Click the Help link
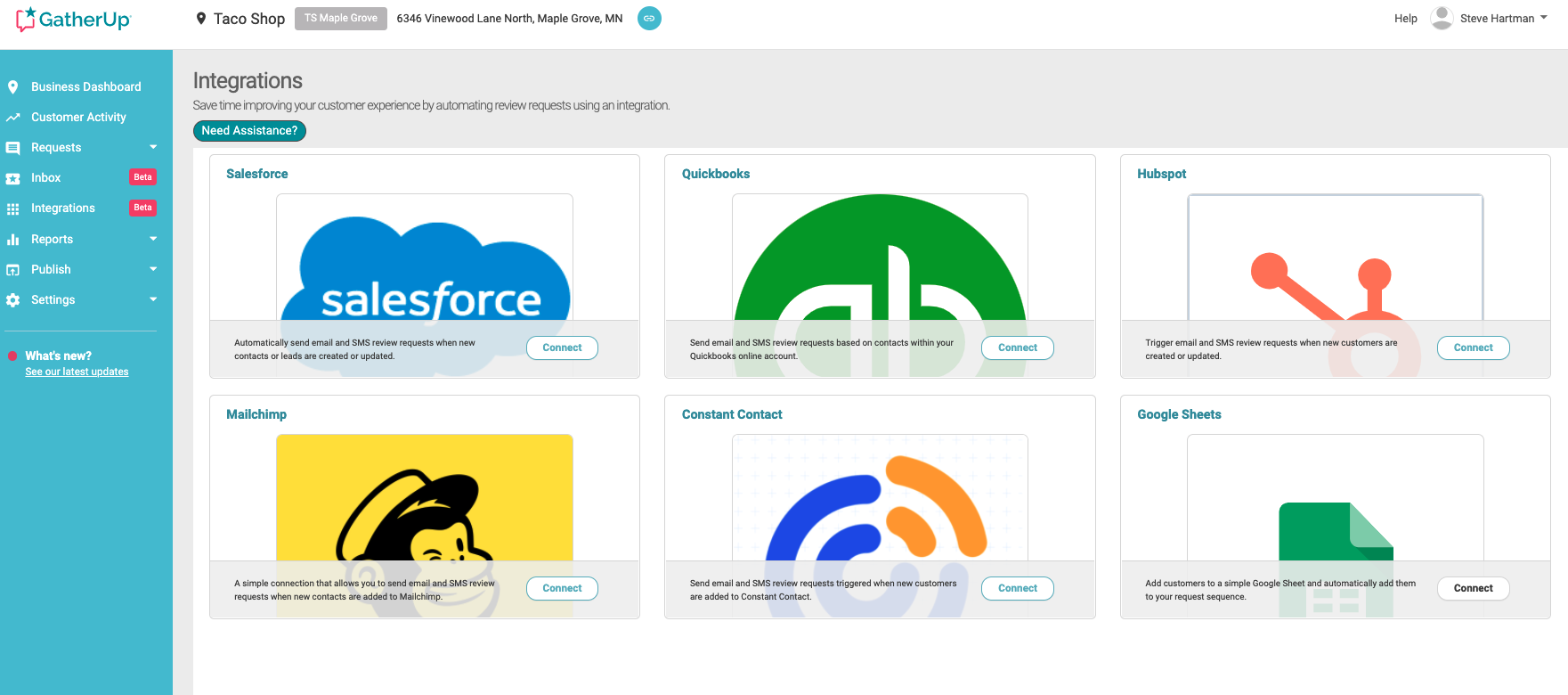The image size is (1568, 695). pos(1406,19)
